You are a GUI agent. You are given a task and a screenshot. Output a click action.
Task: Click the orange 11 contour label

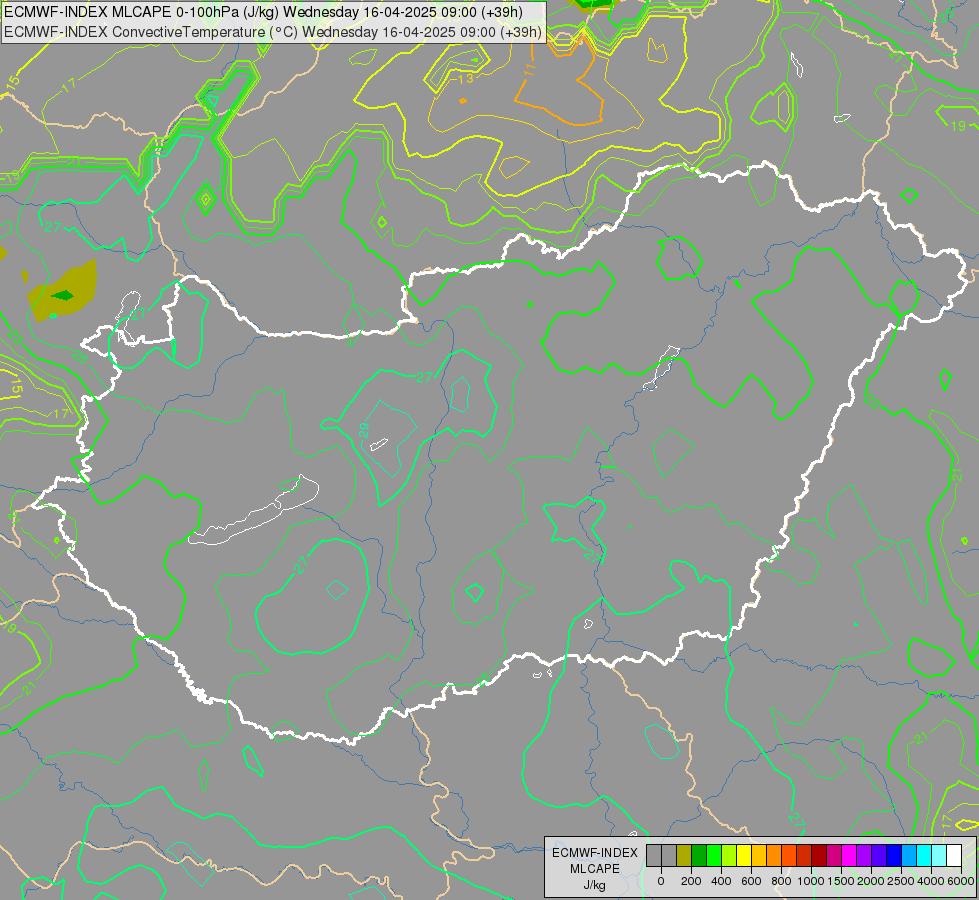[529, 69]
